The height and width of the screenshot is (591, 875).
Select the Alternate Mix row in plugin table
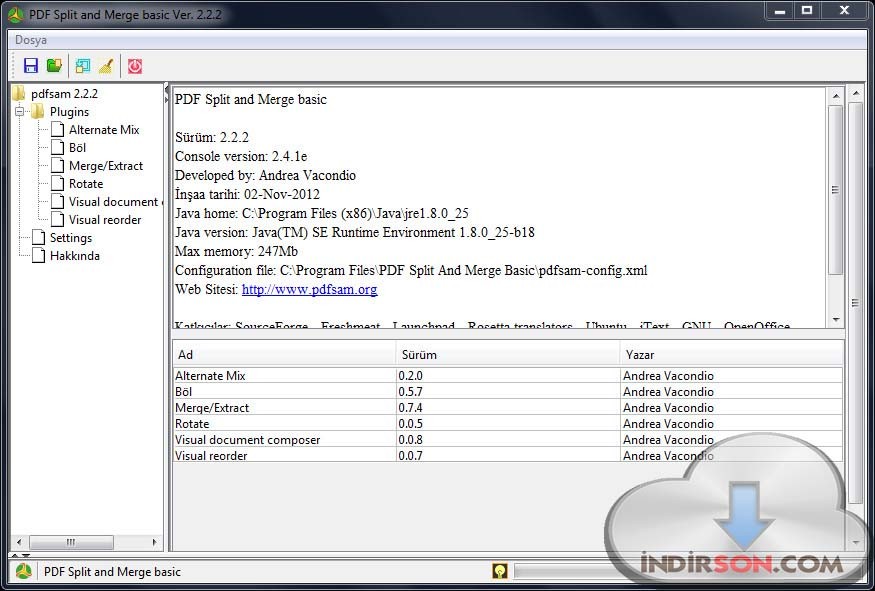coord(508,376)
